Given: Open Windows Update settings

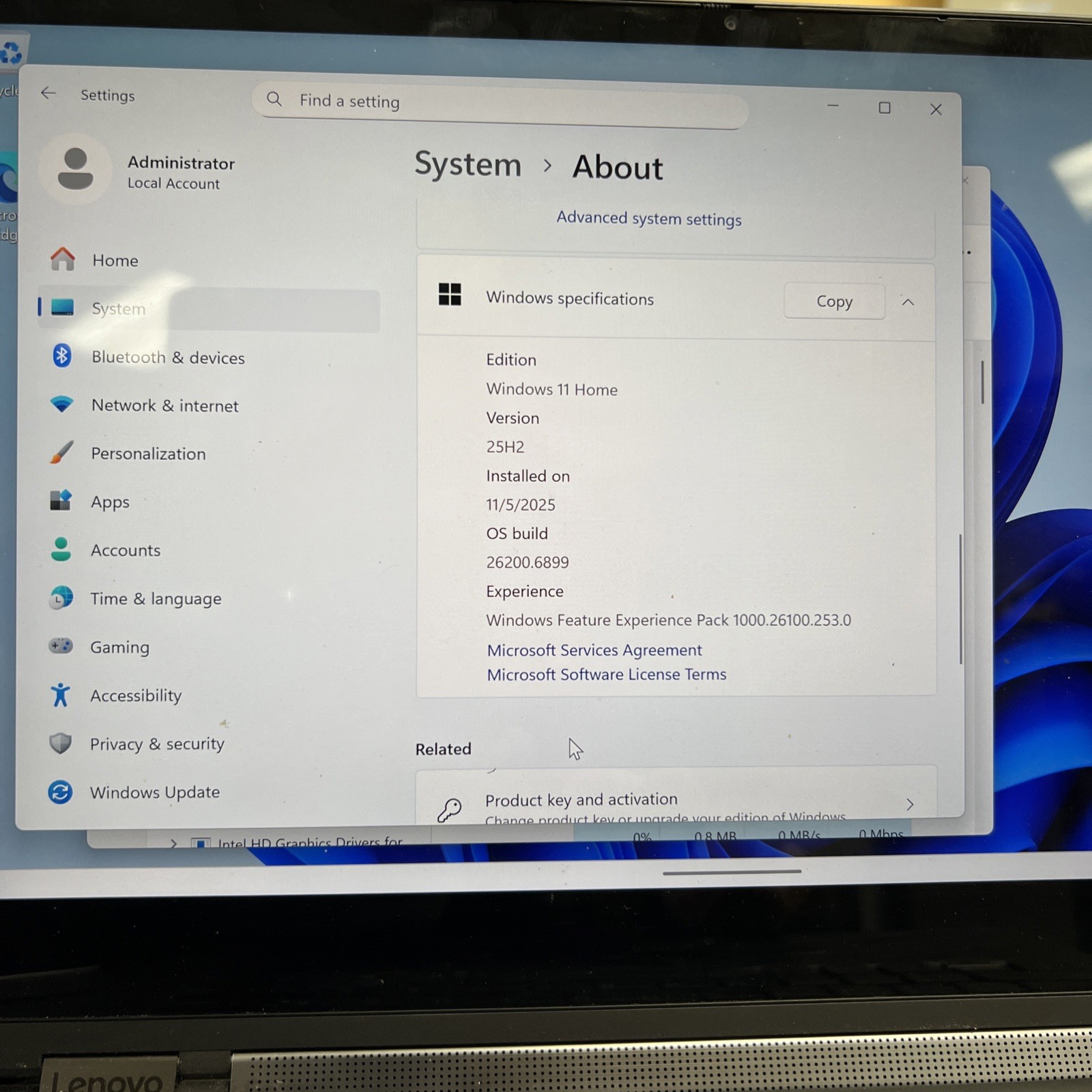Looking at the screenshot, I should [x=208, y=792].
